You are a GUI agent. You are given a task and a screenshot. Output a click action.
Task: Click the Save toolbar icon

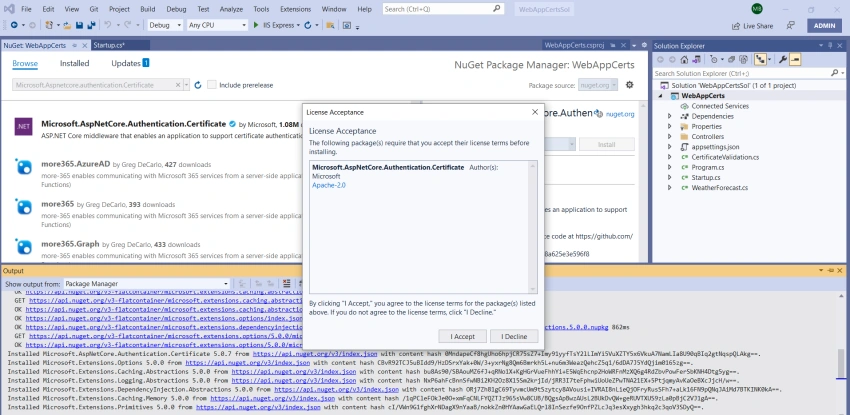tap(80, 25)
